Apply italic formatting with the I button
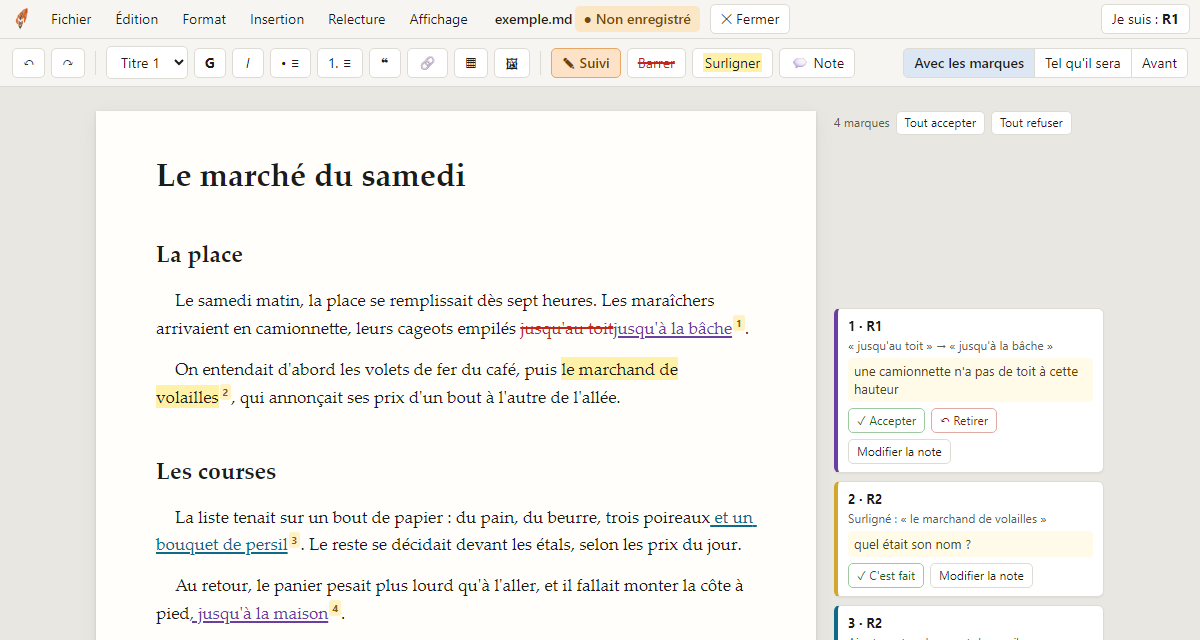The height and width of the screenshot is (640, 1200). (x=248, y=63)
